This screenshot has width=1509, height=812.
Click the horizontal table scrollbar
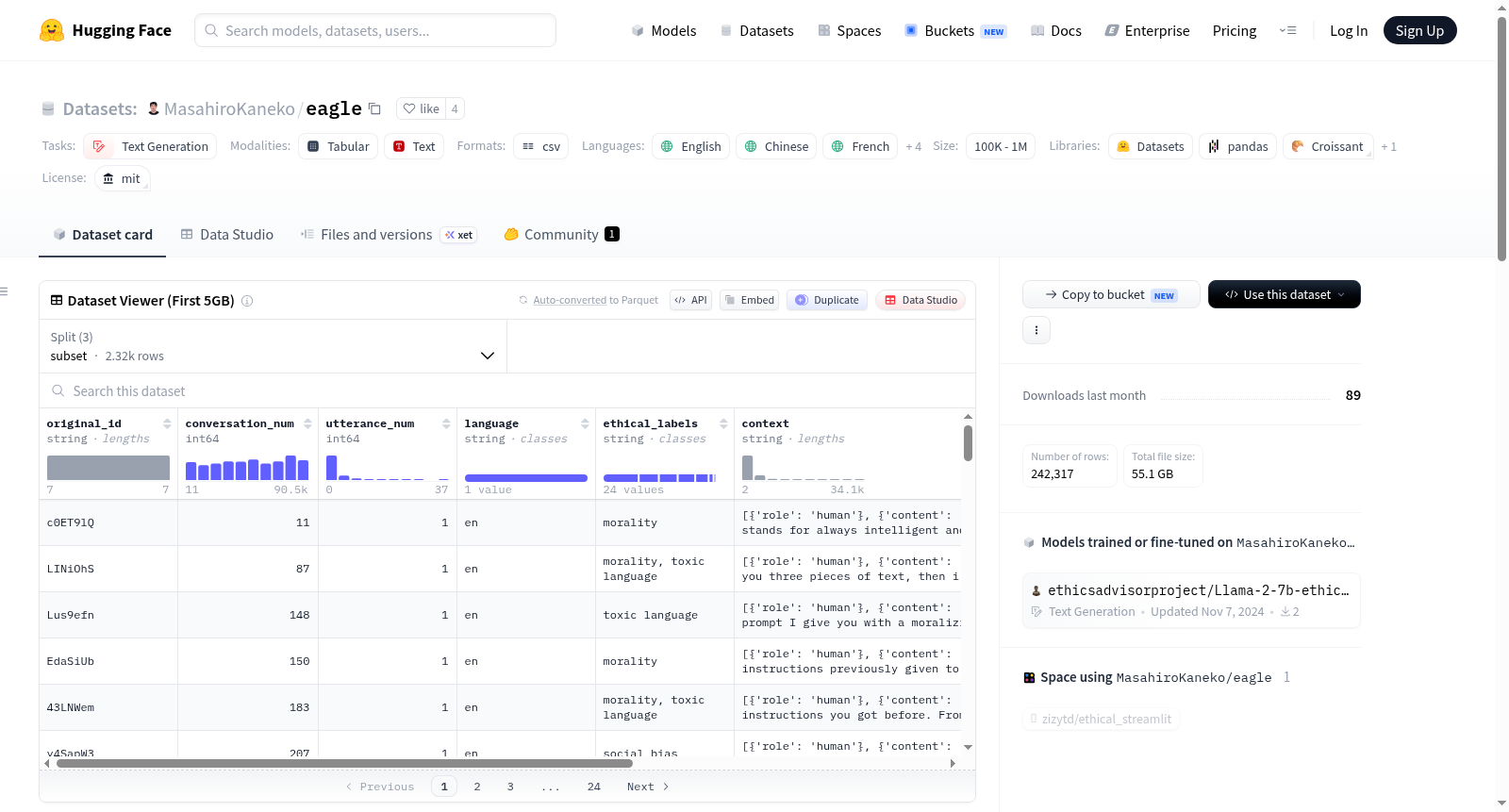tap(344, 763)
